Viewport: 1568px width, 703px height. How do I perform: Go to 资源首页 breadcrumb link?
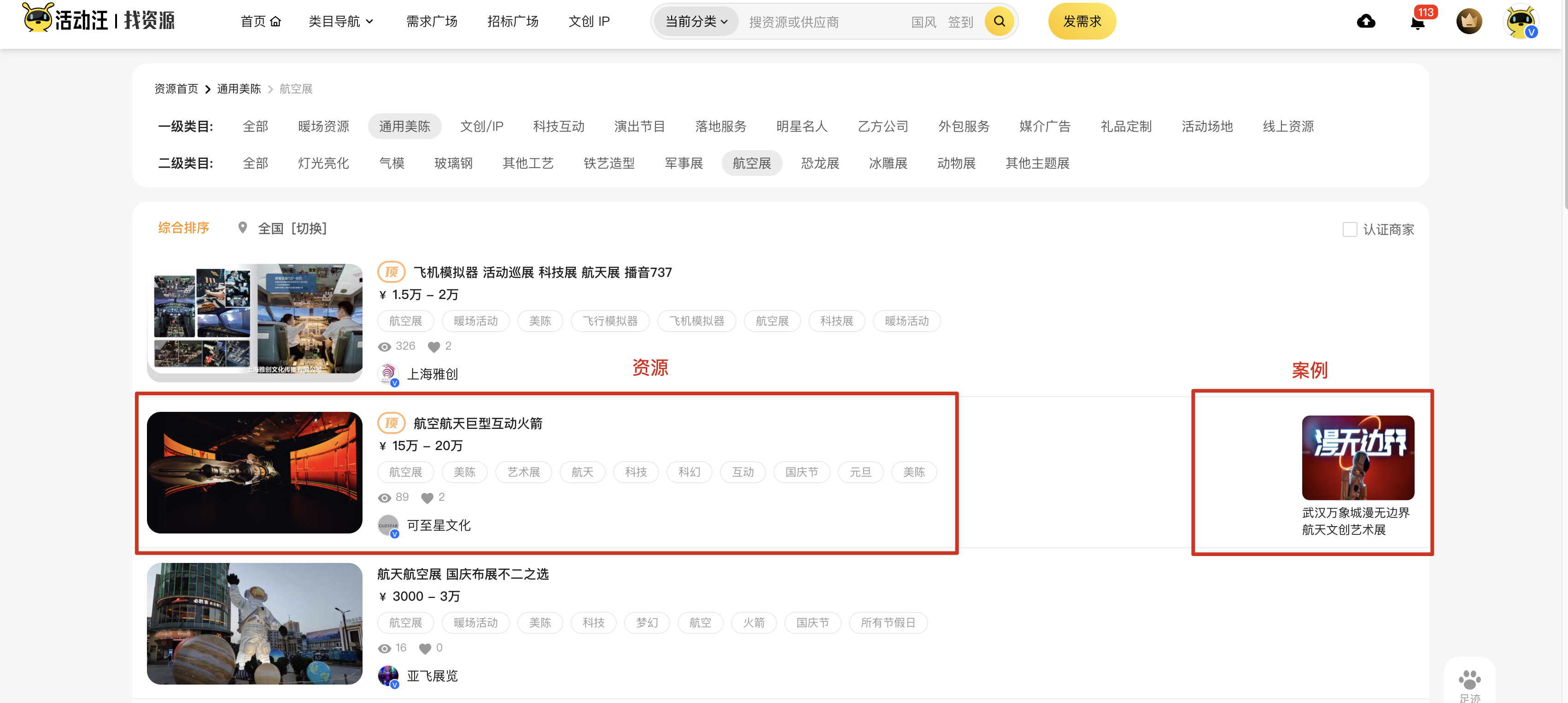pyautogui.click(x=176, y=89)
